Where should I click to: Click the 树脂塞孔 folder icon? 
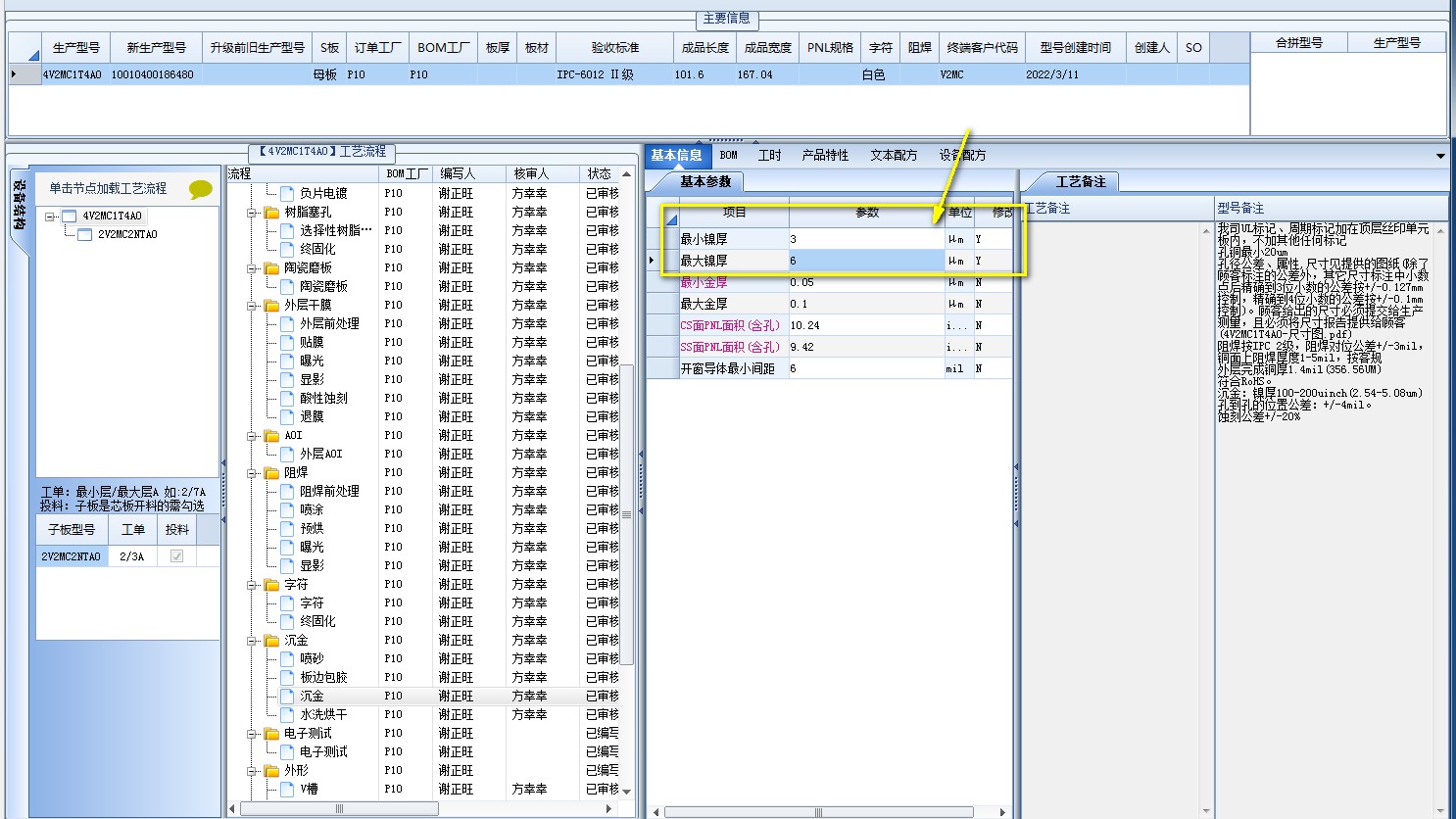[271, 212]
